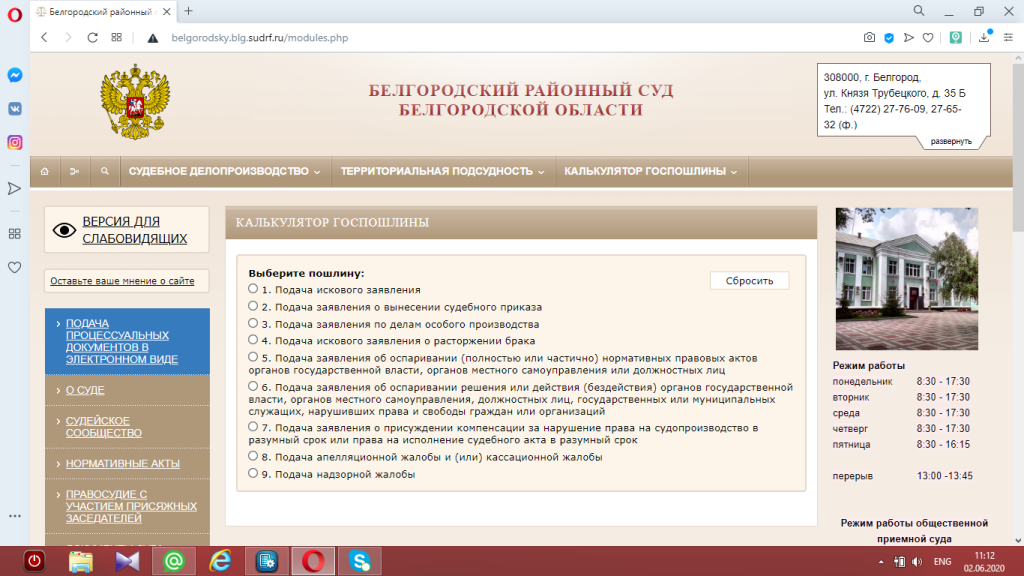1024x576 pixels.
Task: Expand the Судебное делопроизводство menu
Action: click(x=224, y=172)
